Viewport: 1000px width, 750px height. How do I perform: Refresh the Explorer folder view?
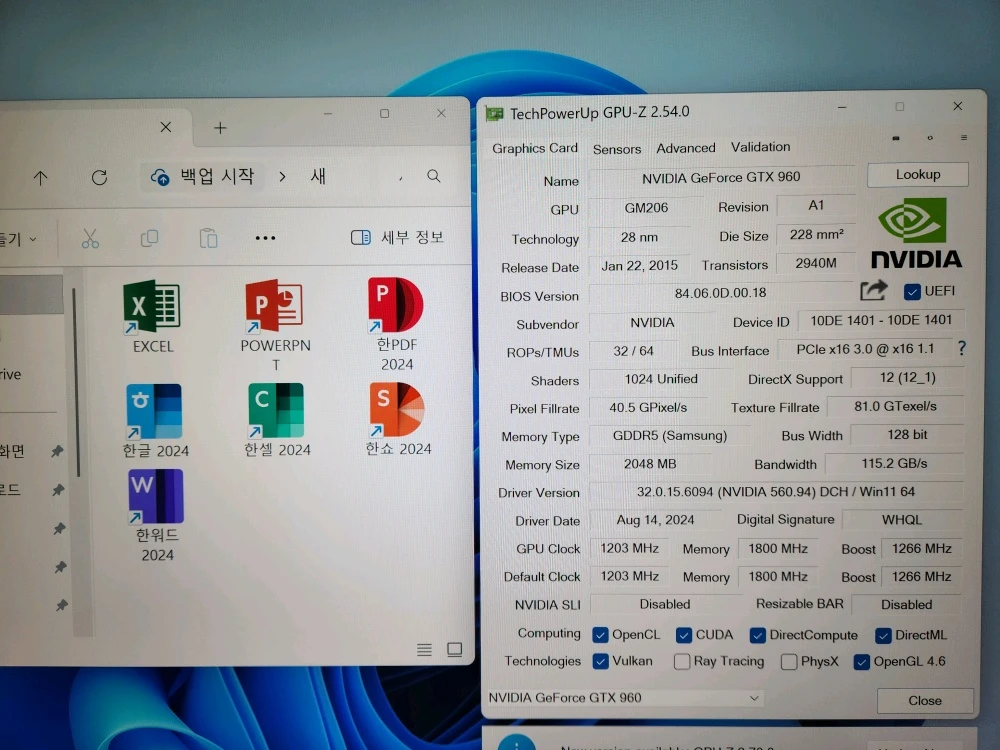(x=99, y=177)
